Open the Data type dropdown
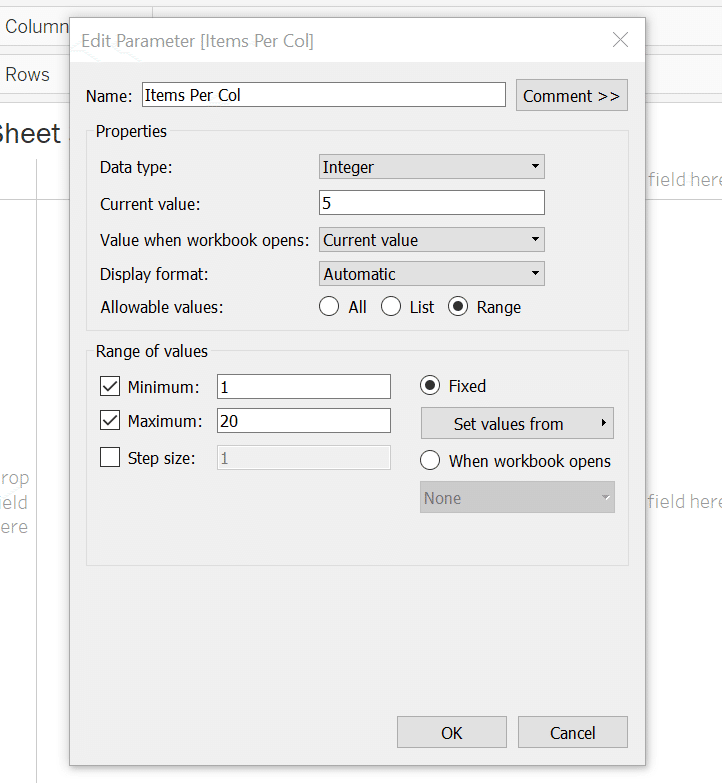 click(432, 167)
